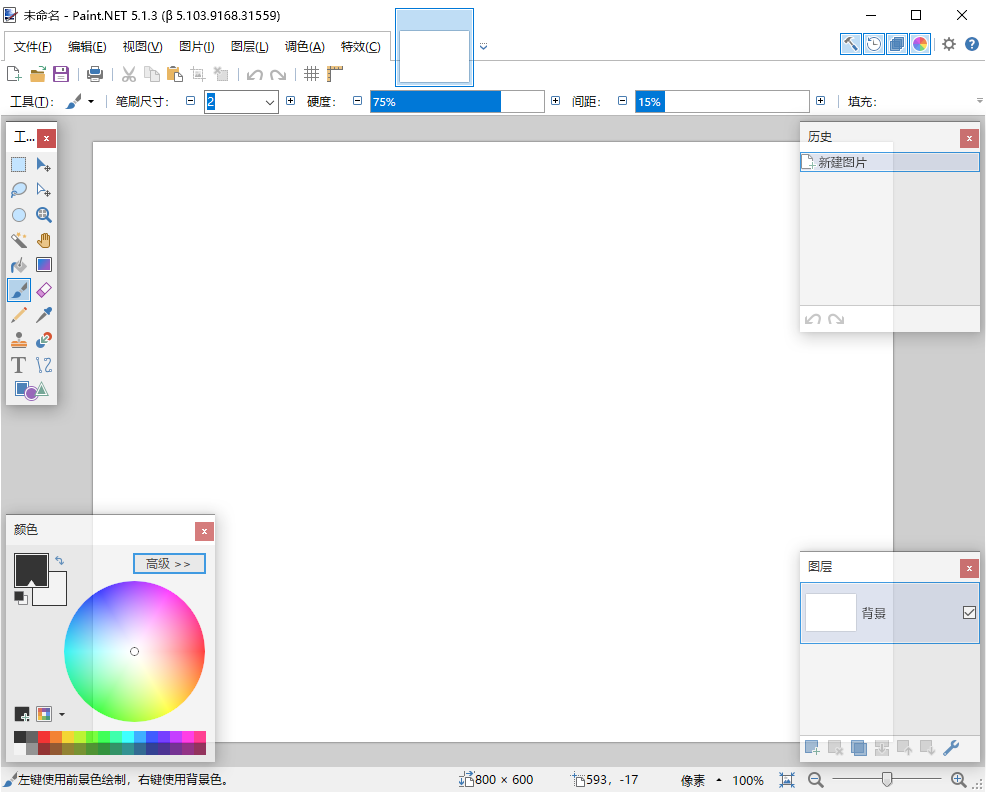Toggle the 背景 layer visibility checkbox
Viewport: 986px width, 793px height.
pos(968,611)
